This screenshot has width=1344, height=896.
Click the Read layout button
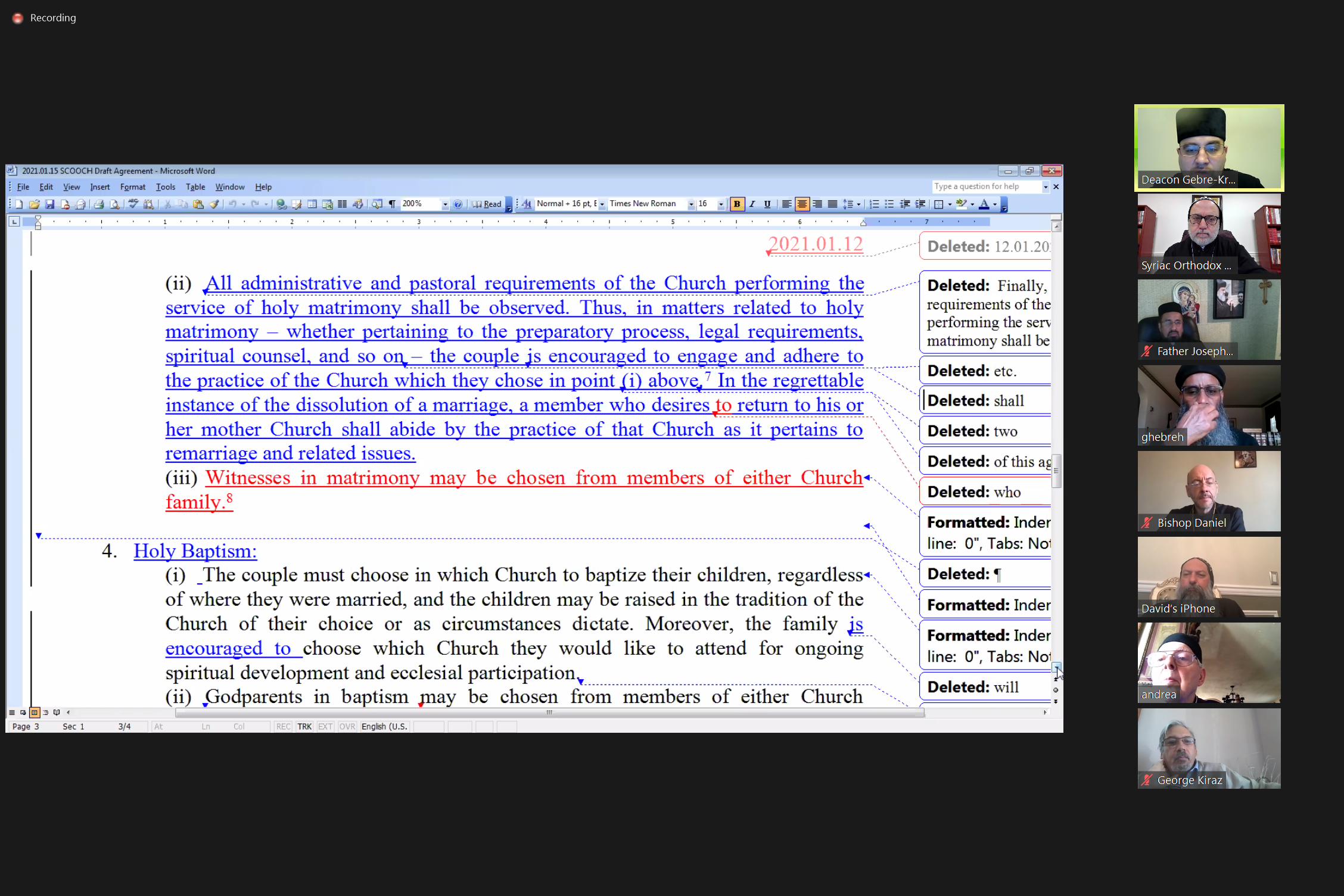pyautogui.click(x=487, y=204)
